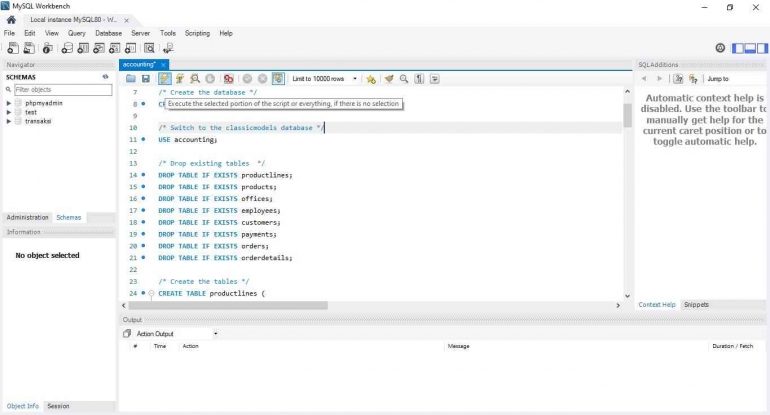Execute script with lightning bolt icon
Viewport: 770px width, 415px height.
[165, 79]
